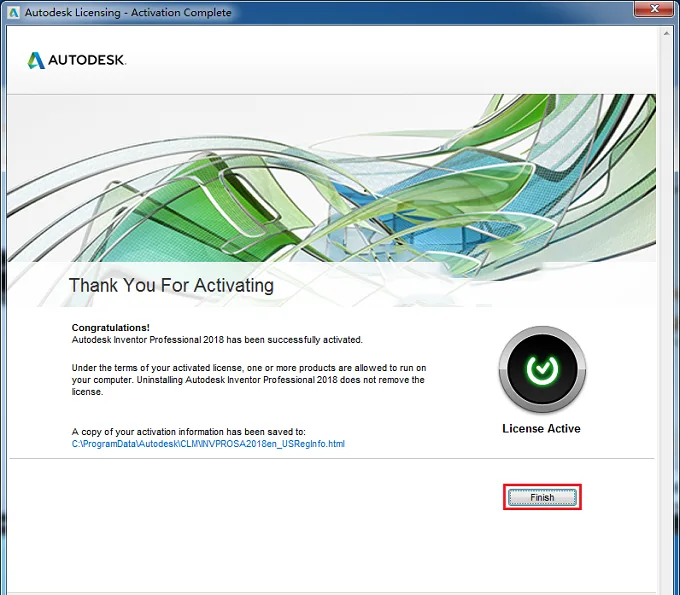This screenshot has height=595, width=680.
Task: Close the Autodesk Licensing window
Action: (654, 8)
